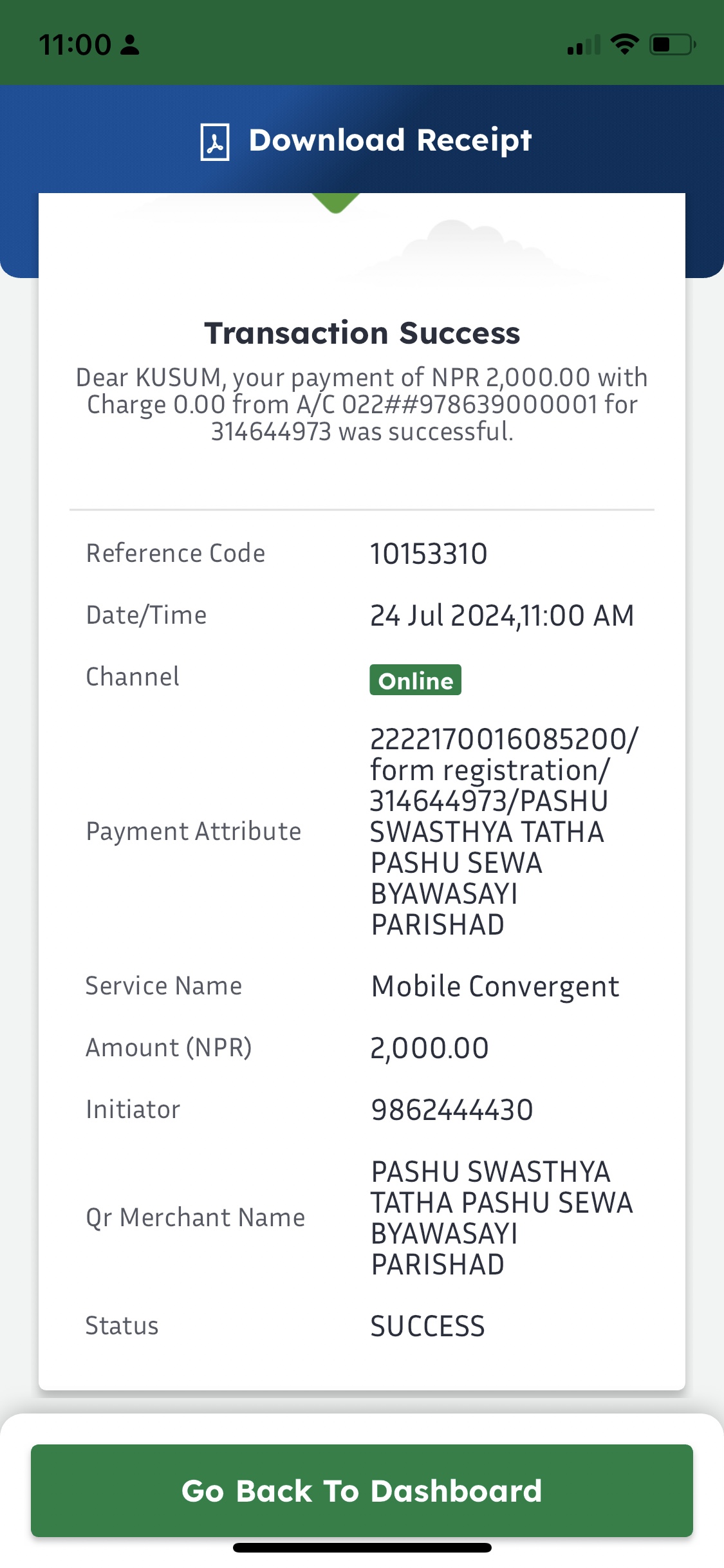Select the Mobile Convergent service name
The image size is (724, 1568).
(495, 986)
